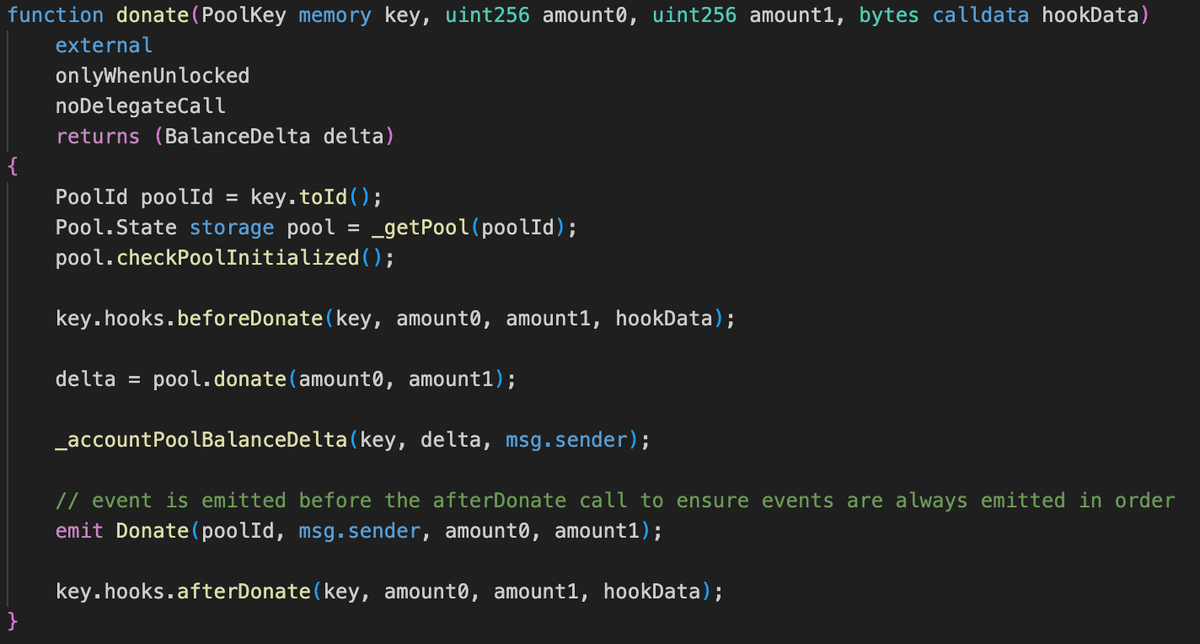Click the green comment about event emission

pyautogui.click(x=615, y=500)
